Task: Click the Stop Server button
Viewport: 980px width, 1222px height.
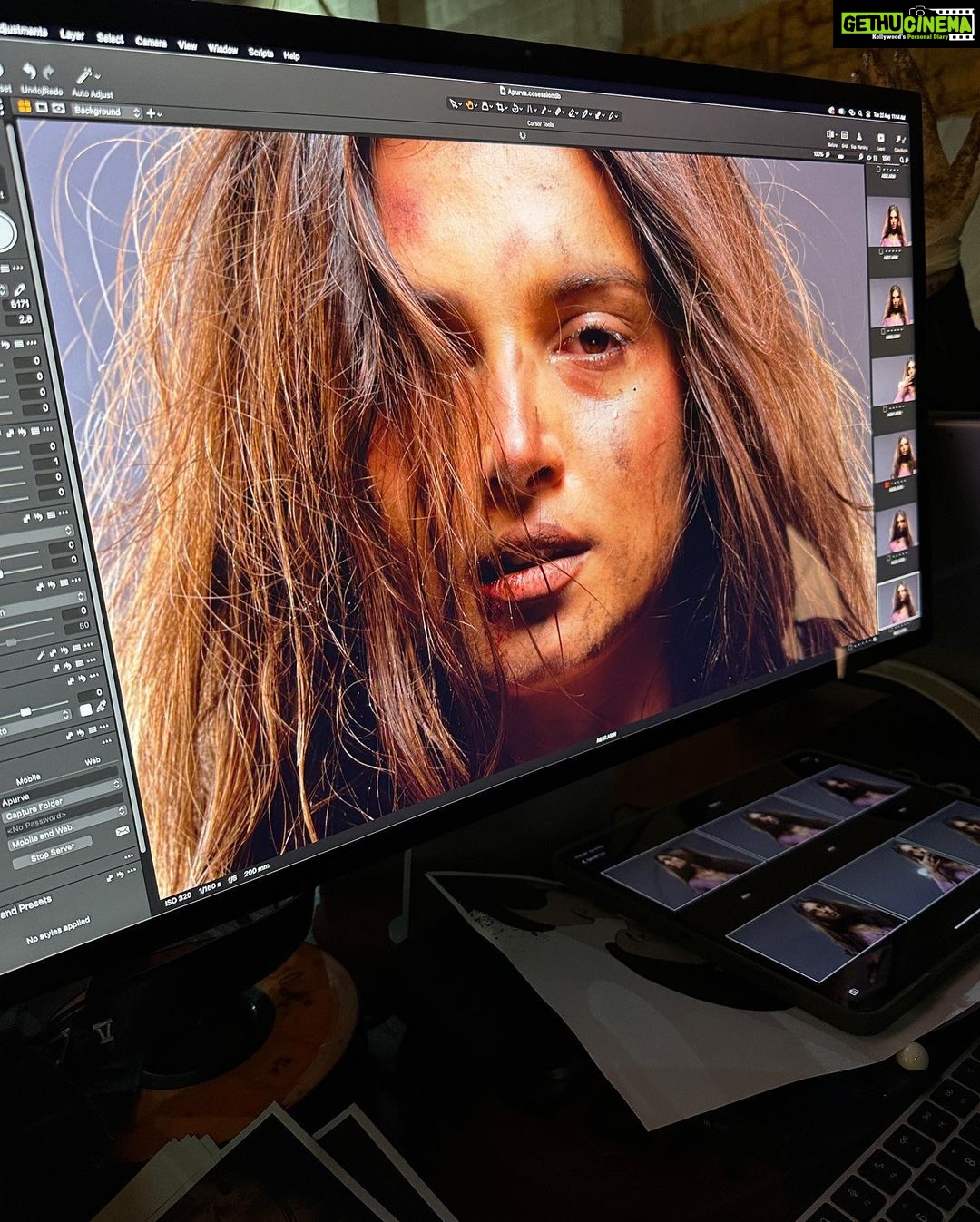Action: click(x=53, y=854)
